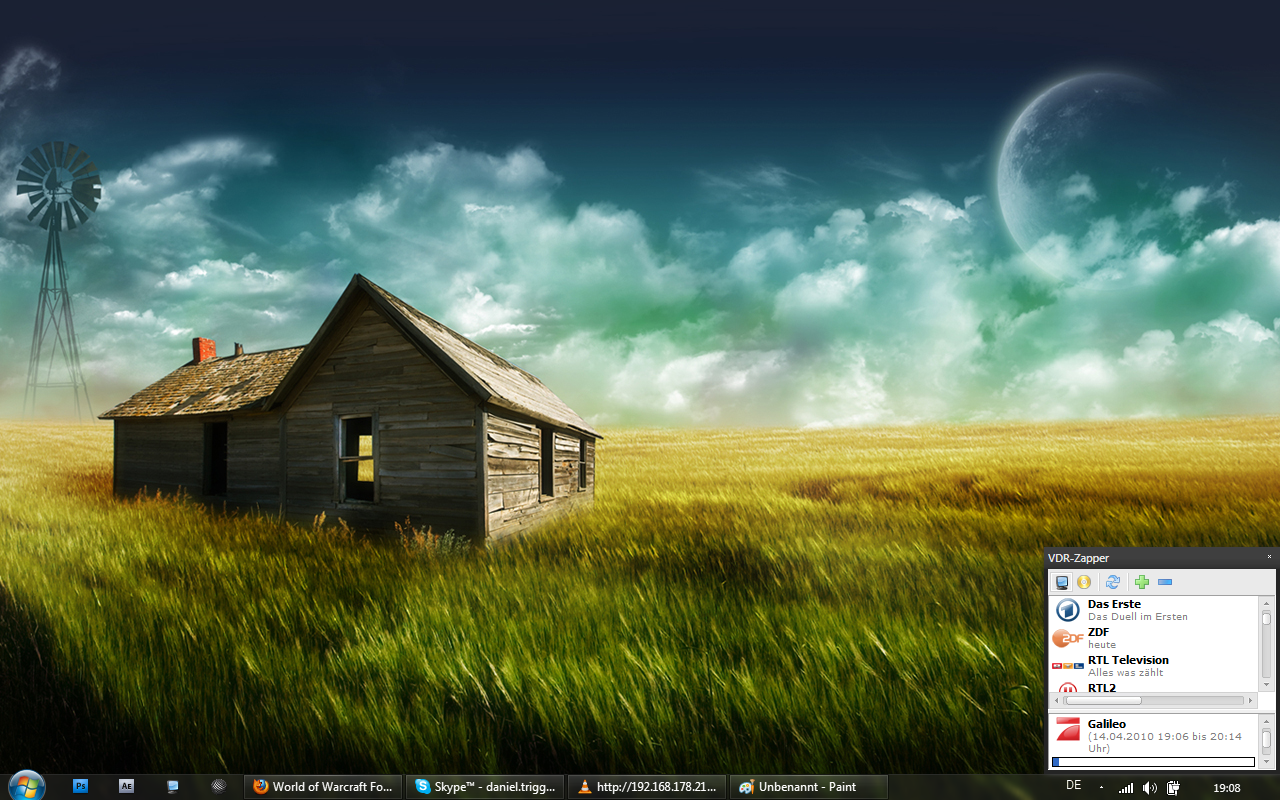This screenshot has height=800, width=1280.
Task: Select the Das Erste channel name
Action: [1114, 604]
